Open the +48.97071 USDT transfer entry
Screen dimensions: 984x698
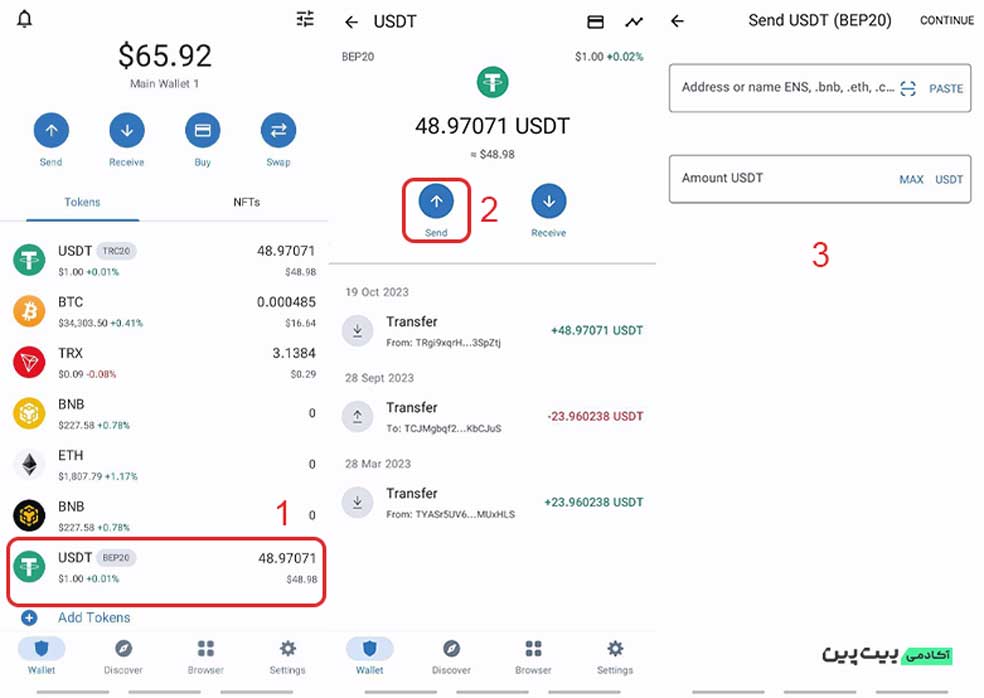(x=493, y=331)
